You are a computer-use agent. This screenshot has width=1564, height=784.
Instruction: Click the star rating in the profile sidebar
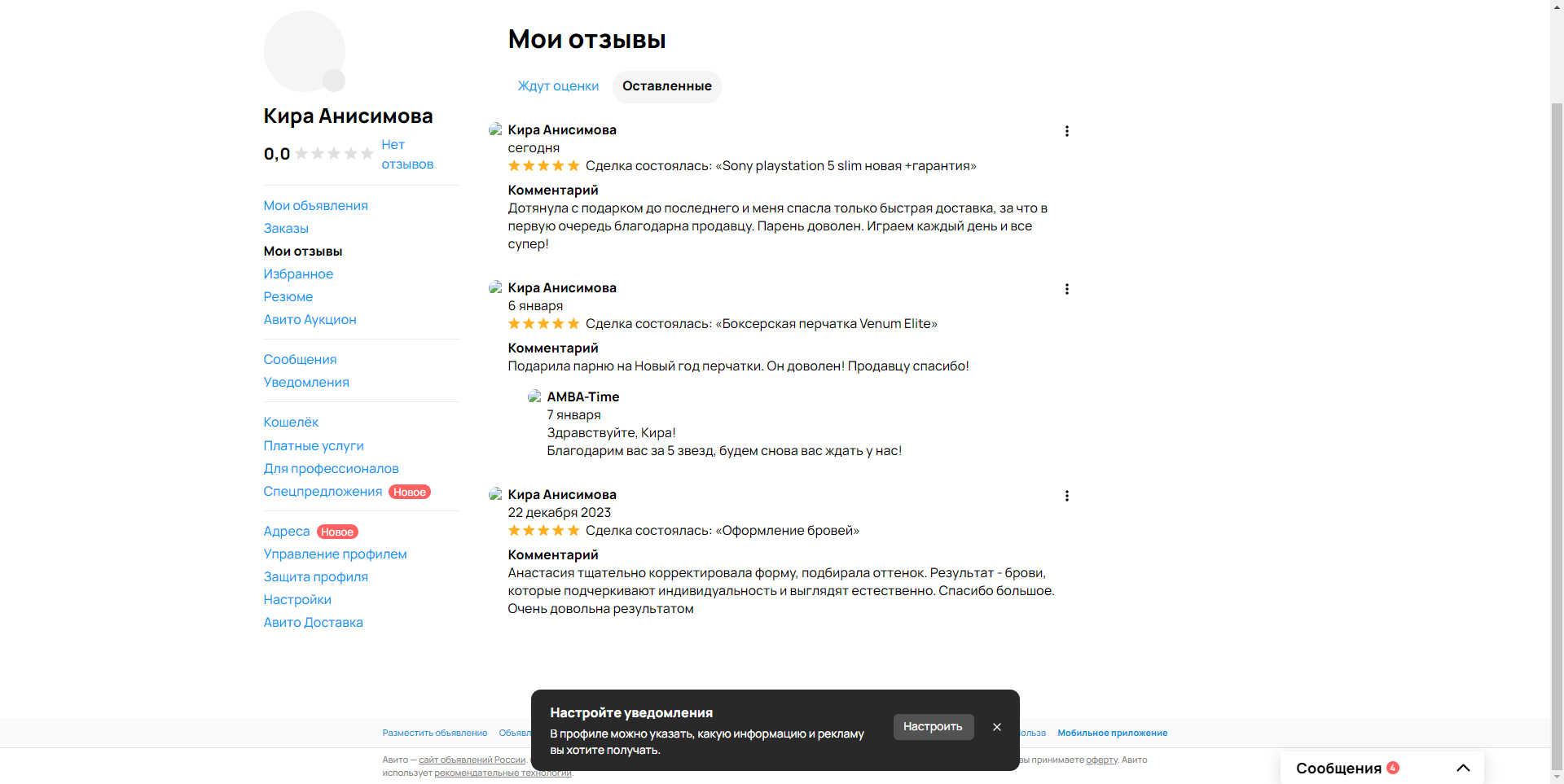(334, 154)
